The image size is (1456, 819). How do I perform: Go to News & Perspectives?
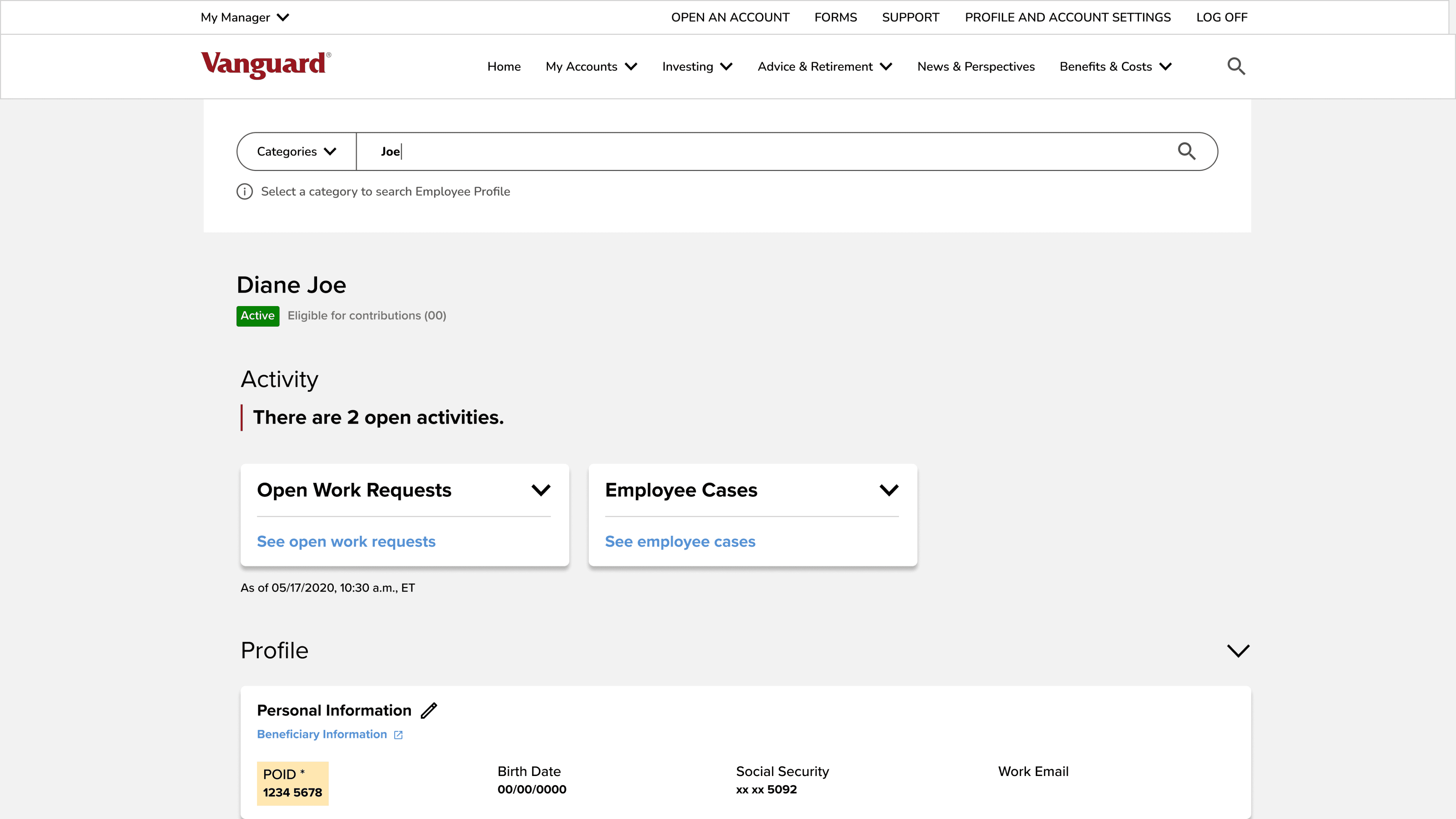975,67
